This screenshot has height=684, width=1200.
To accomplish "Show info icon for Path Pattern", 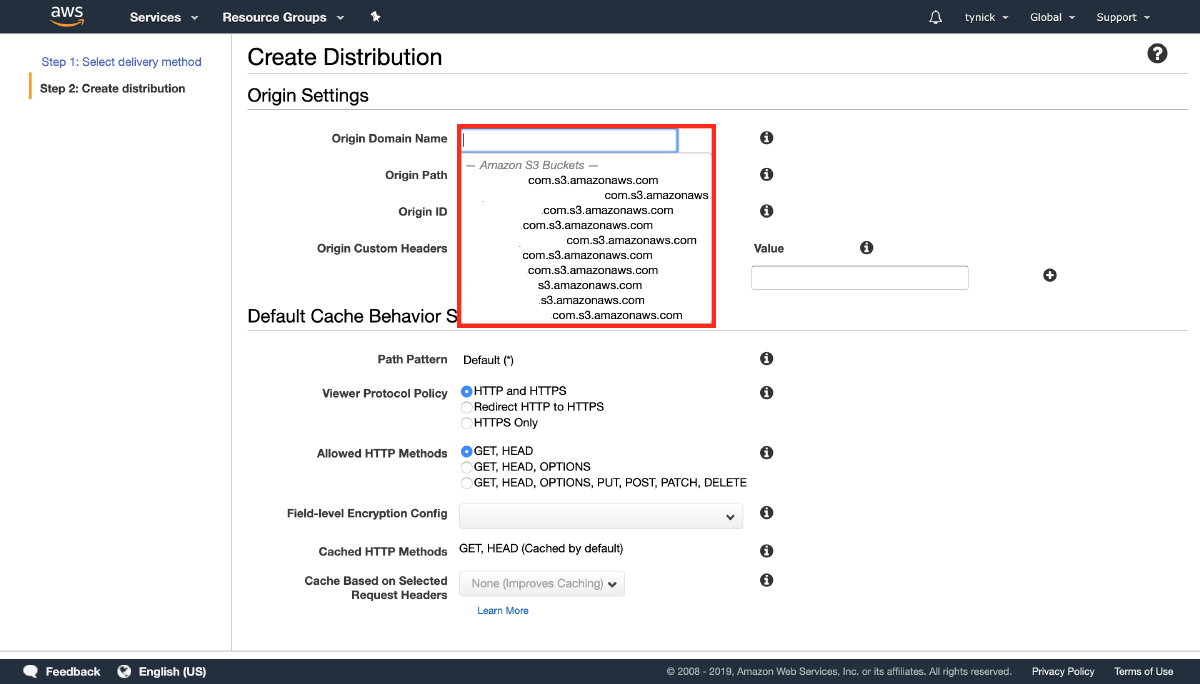I will point(767,358).
